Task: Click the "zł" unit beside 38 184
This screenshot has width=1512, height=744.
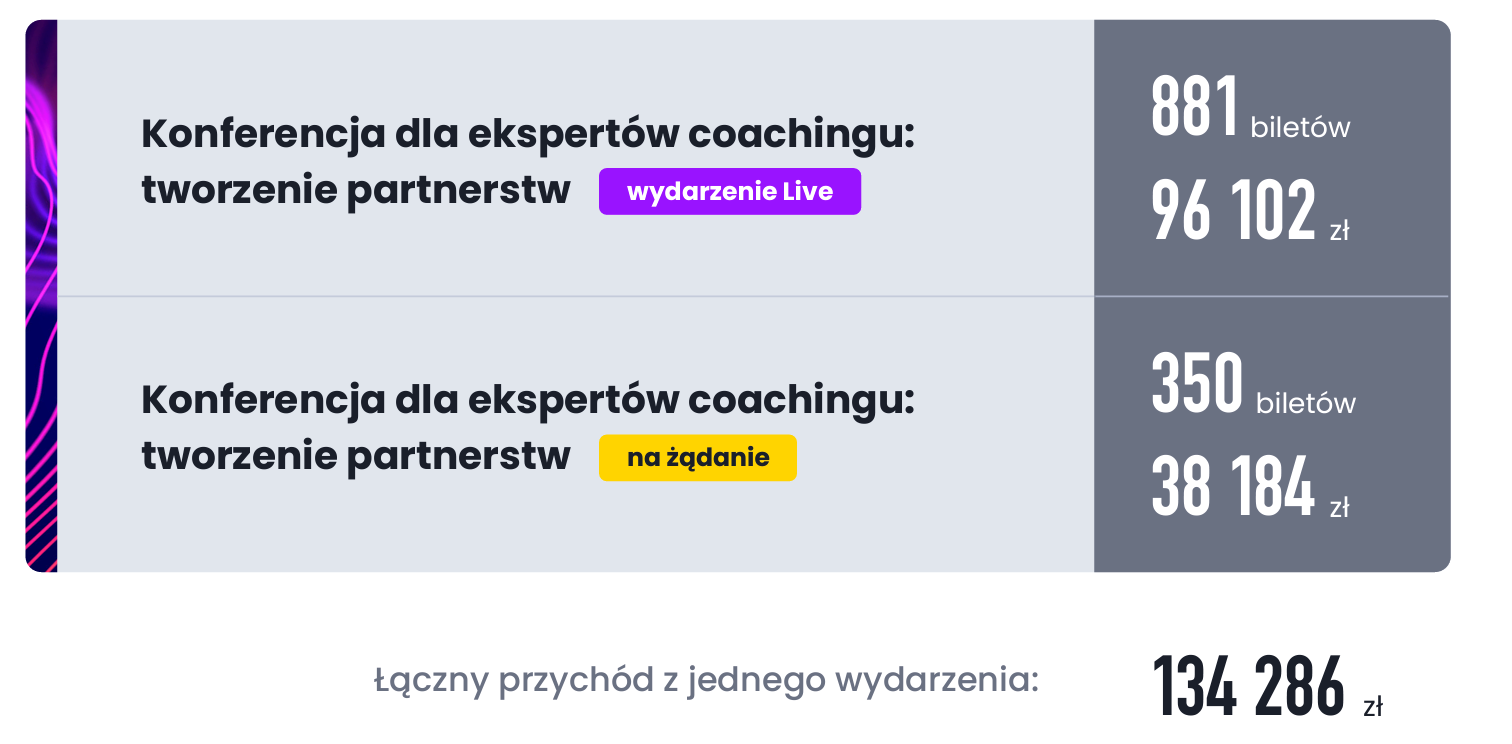Action: click(1339, 508)
